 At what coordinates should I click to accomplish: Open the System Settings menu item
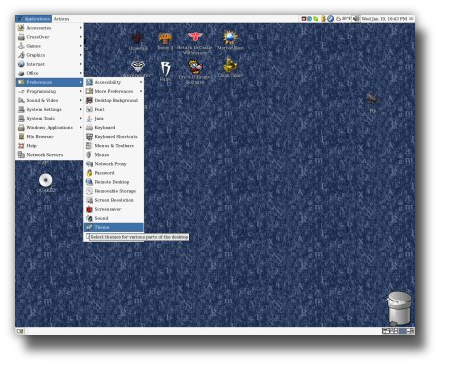(x=49, y=109)
